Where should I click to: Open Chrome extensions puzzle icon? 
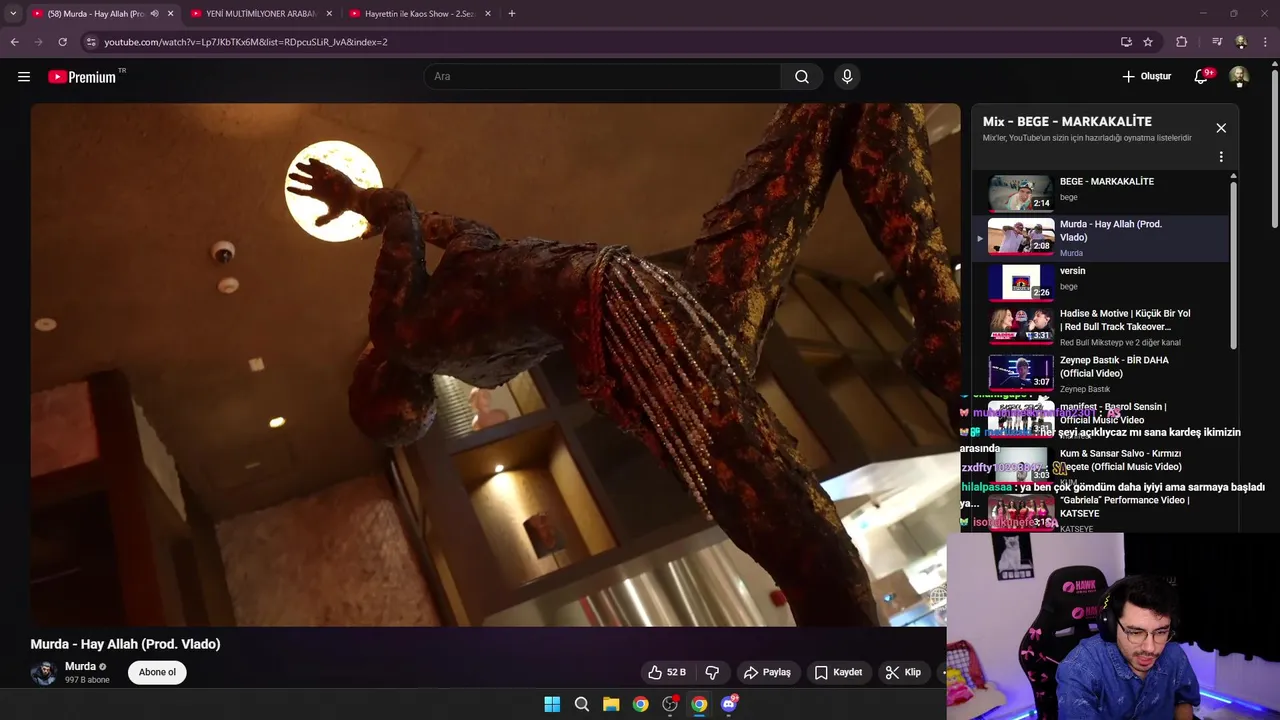point(1182,42)
